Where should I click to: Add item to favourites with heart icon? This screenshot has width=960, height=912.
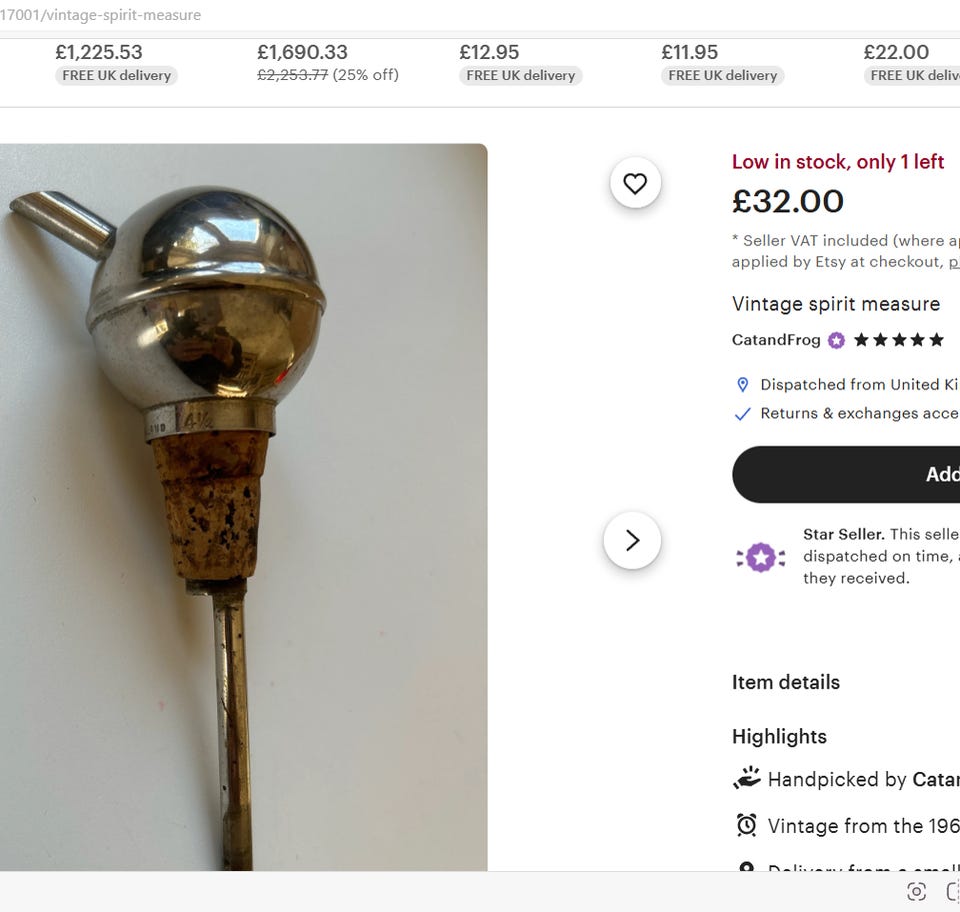tap(635, 183)
